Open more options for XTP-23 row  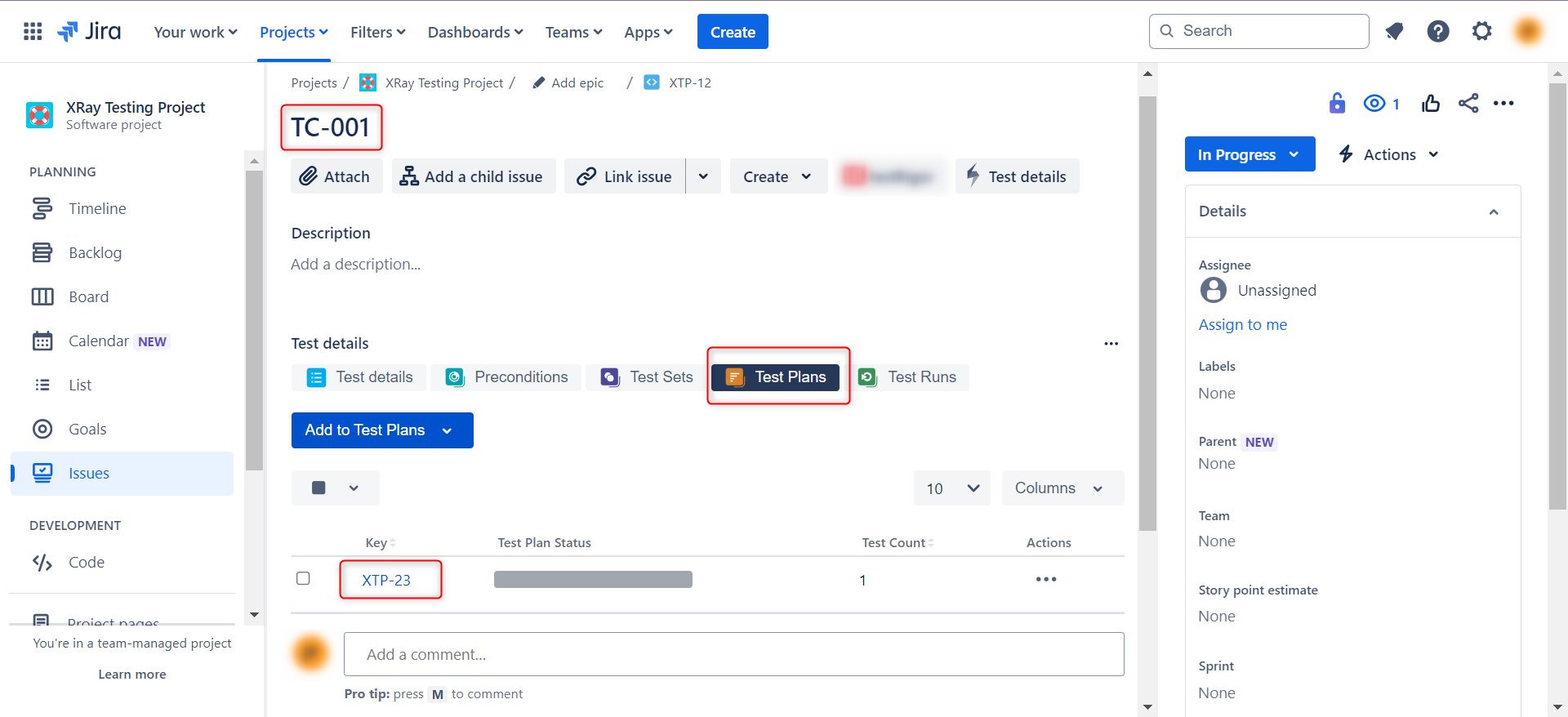1045,579
